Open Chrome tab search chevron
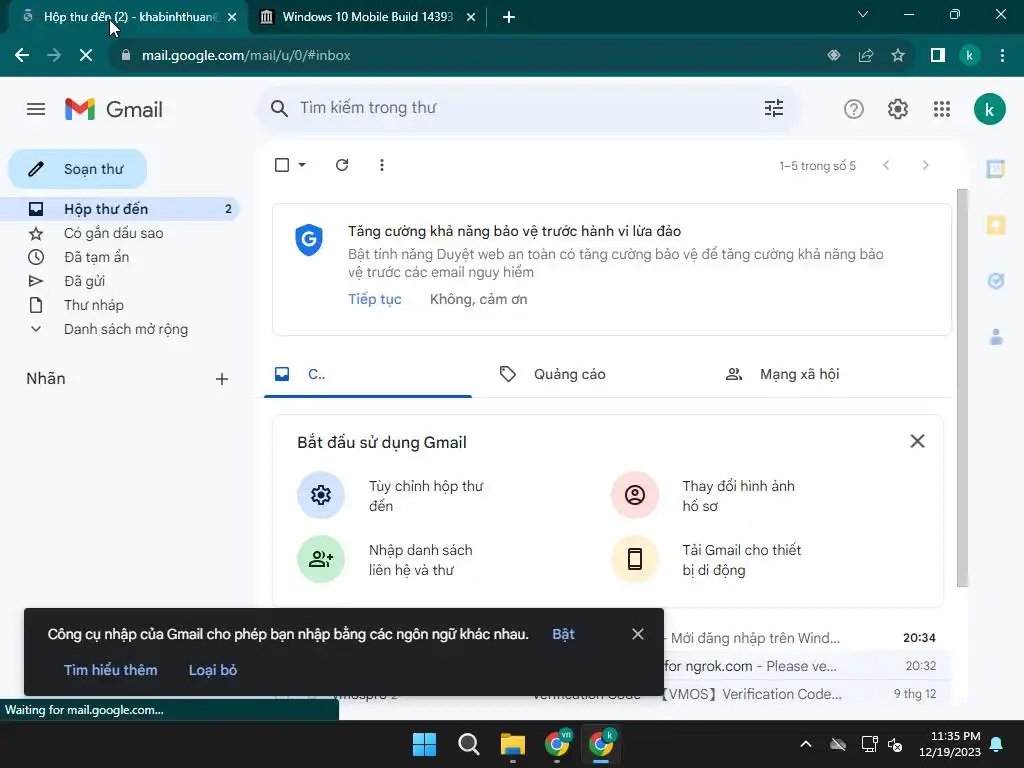 pyautogui.click(x=863, y=14)
